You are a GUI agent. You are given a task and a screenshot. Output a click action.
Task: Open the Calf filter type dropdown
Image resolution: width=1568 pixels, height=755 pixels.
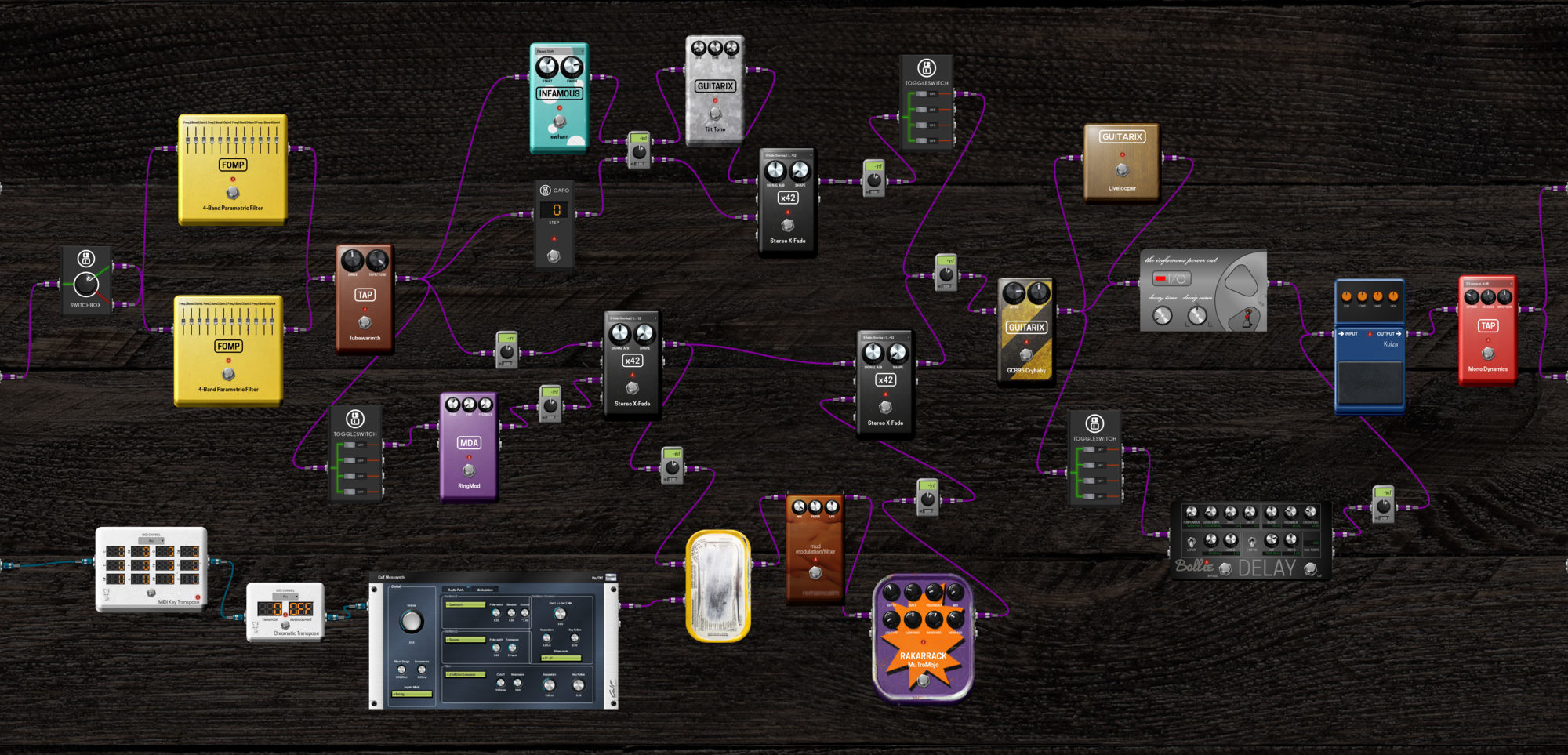click(x=466, y=674)
